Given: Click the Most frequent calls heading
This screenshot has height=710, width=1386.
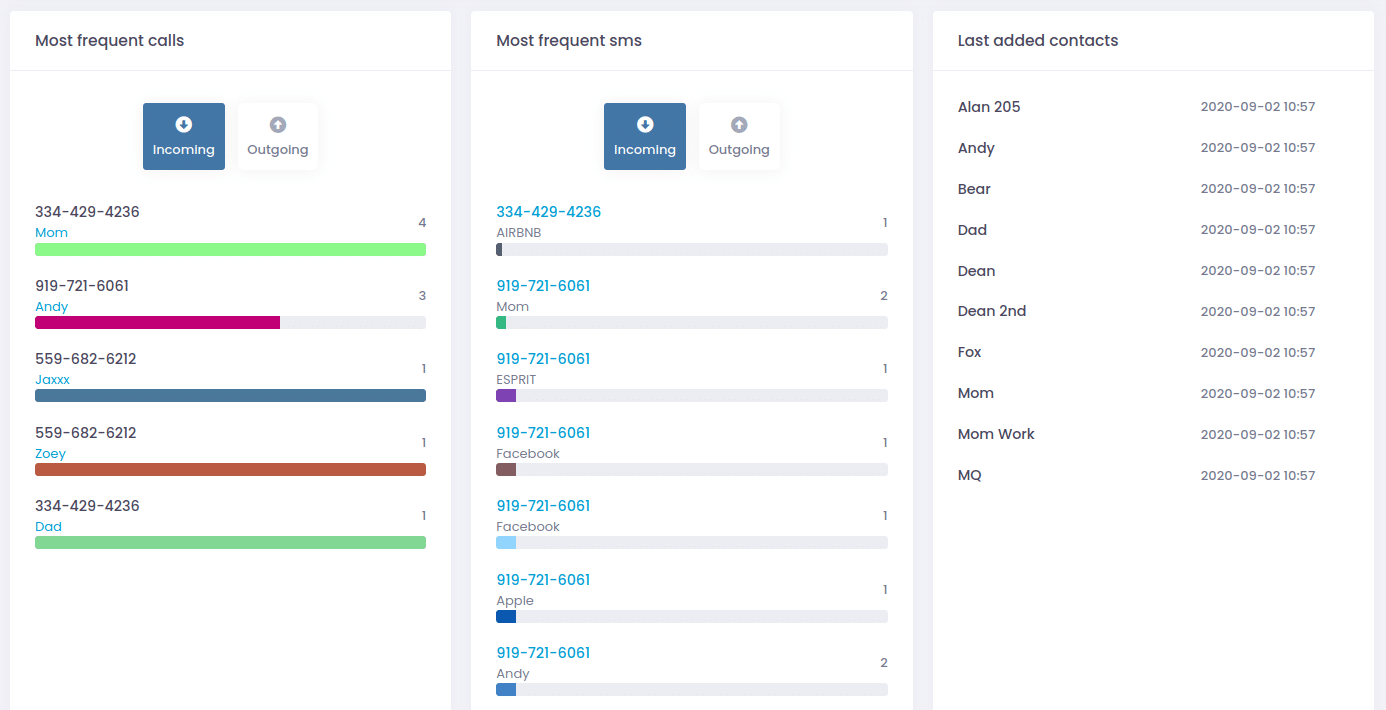Looking at the screenshot, I should [x=110, y=41].
